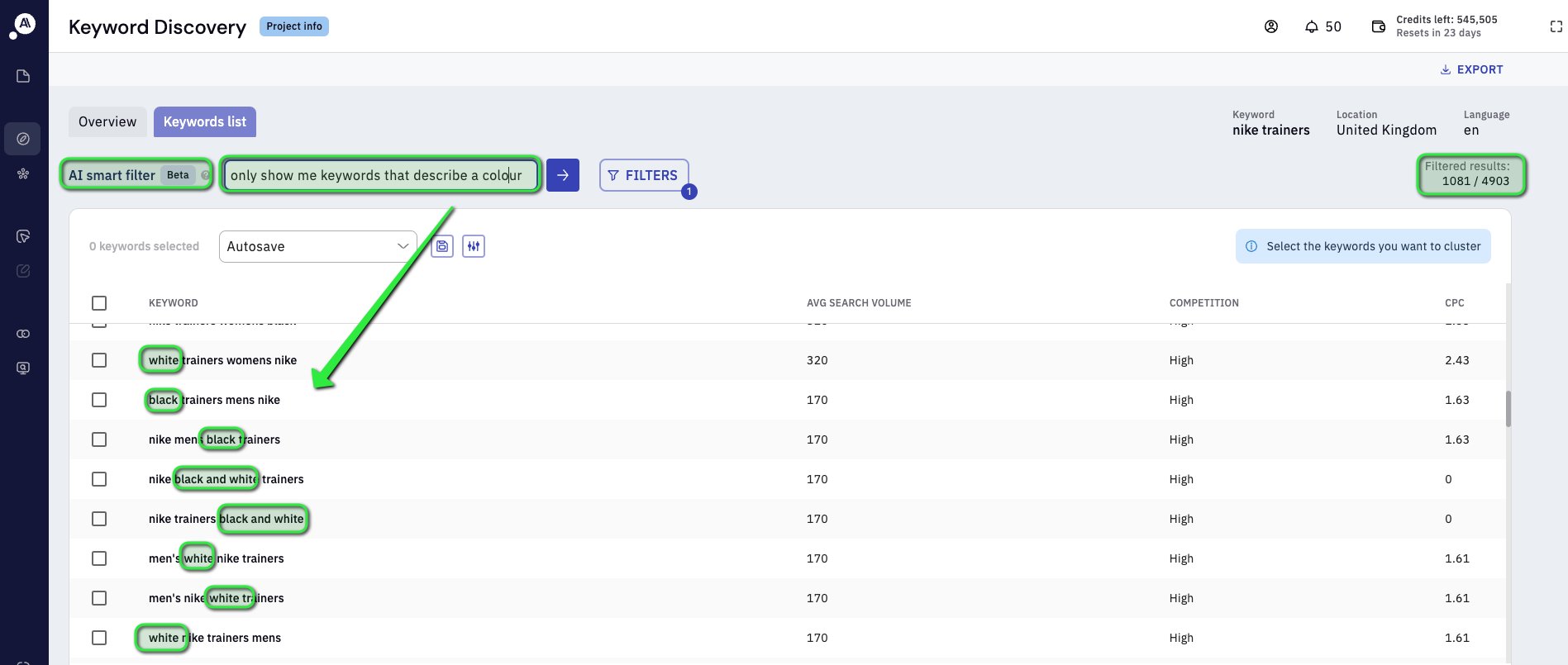1568x665 pixels.
Task: Sort by the KEYWORD column header
Action: (x=174, y=303)
